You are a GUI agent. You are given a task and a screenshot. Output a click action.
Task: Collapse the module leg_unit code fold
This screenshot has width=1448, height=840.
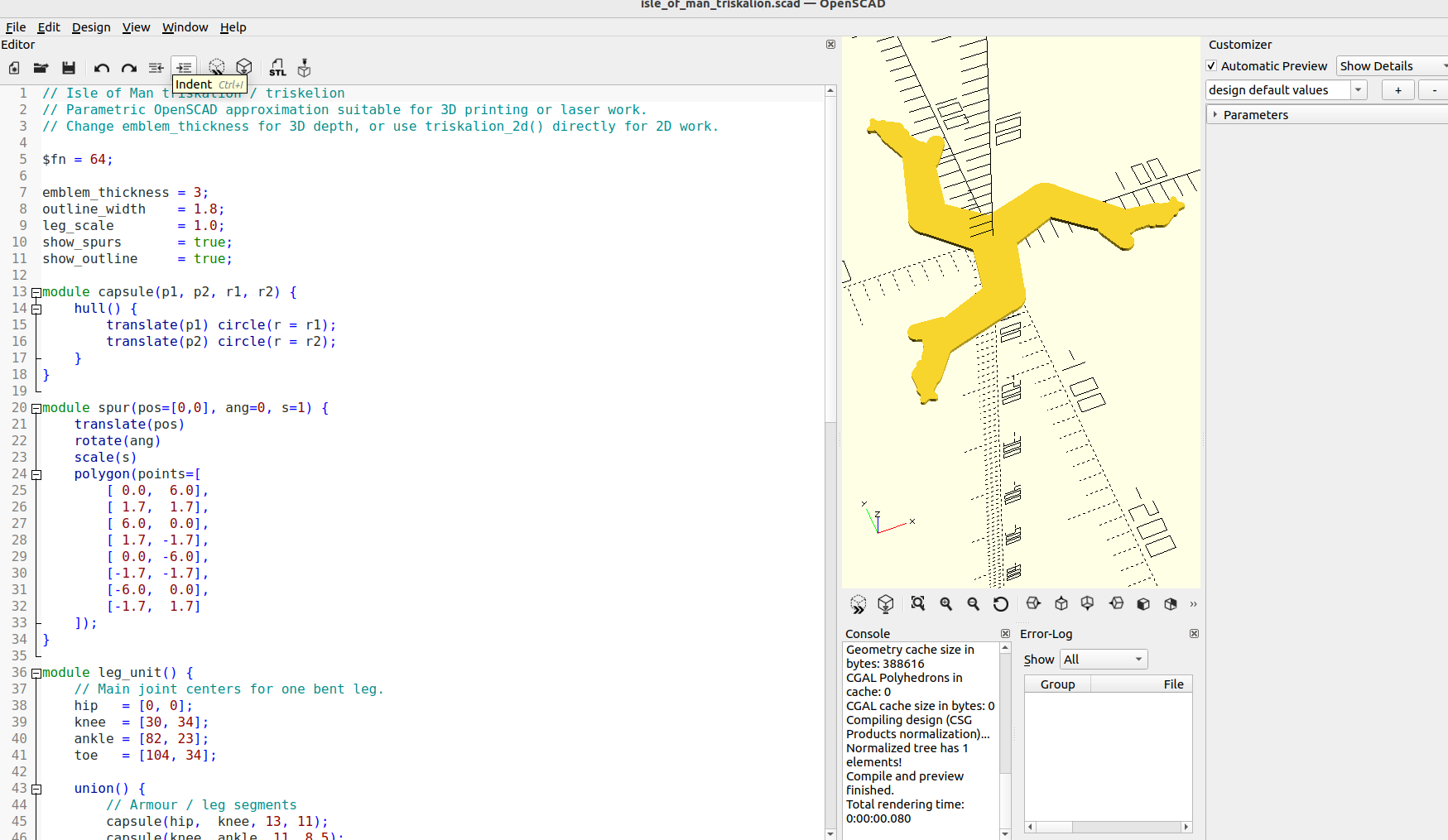coord(36,673)
